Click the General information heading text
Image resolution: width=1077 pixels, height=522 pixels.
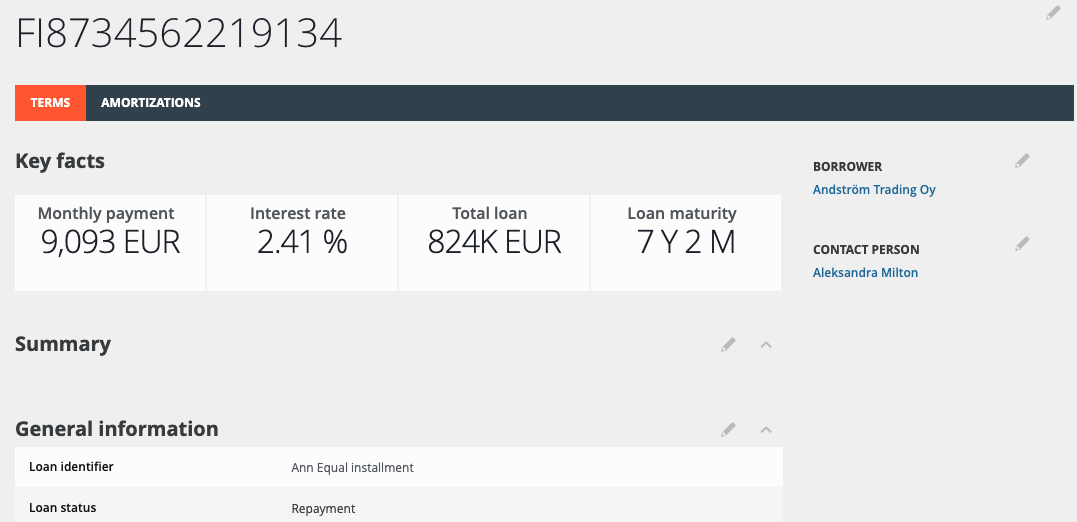click(x=117, y=429)
